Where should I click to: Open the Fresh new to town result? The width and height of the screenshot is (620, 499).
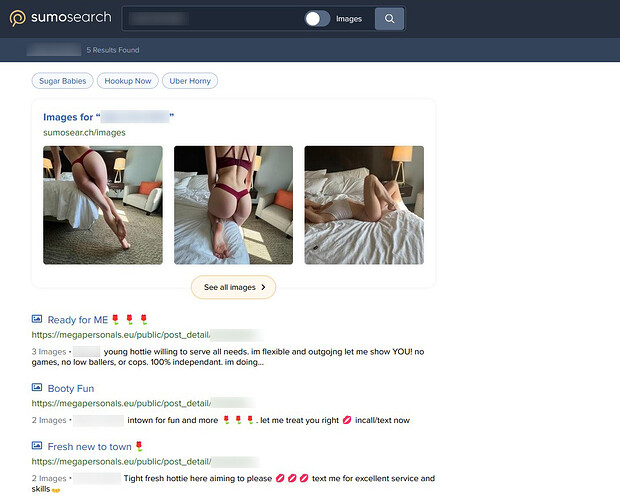tap(90, 446)
